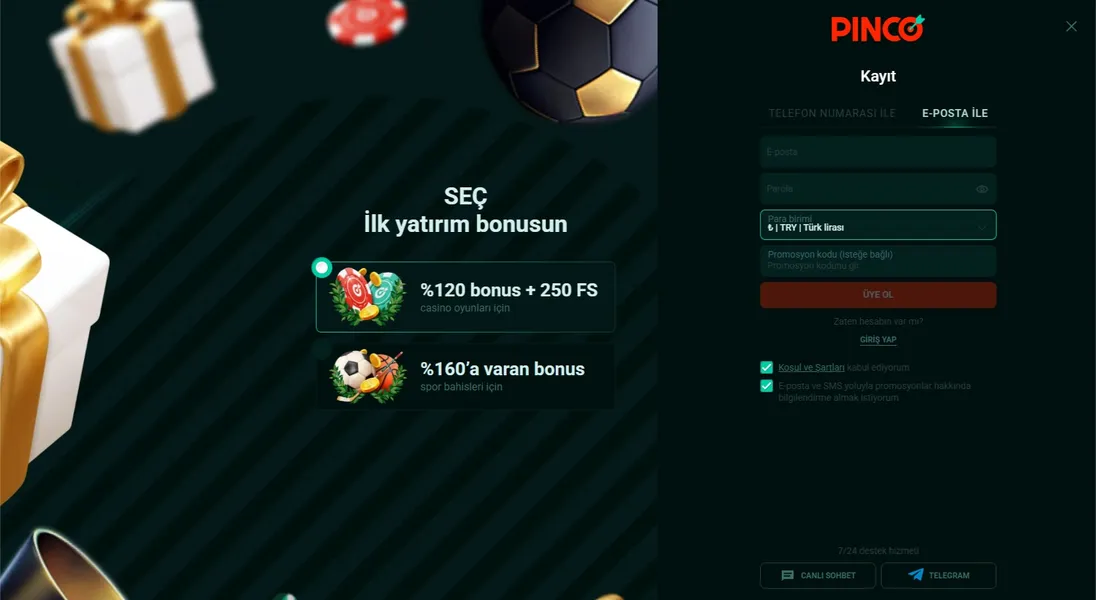
Task: Select the %120 bonus + 250 FS radio
Action: pyautogui.click(x=322, y=267)
